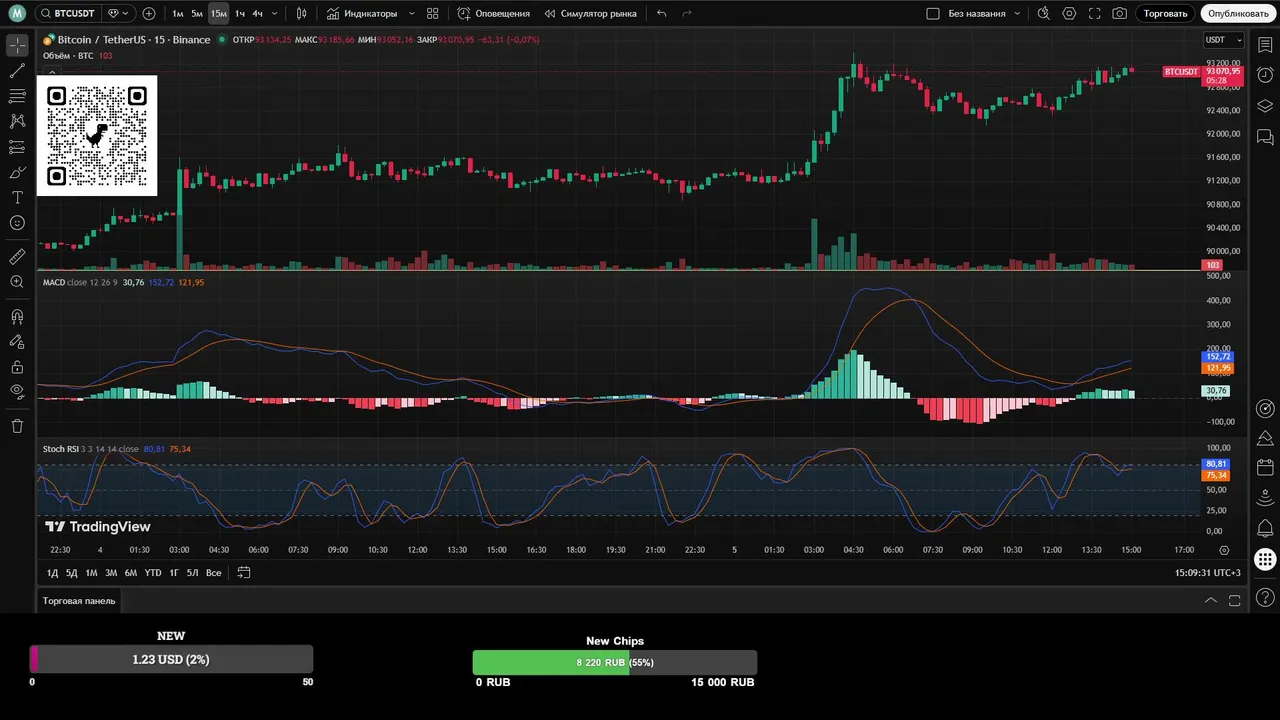Open the forecasting and measurement tools
Viewport: 1280px width, 720px height.
point(17,147)
